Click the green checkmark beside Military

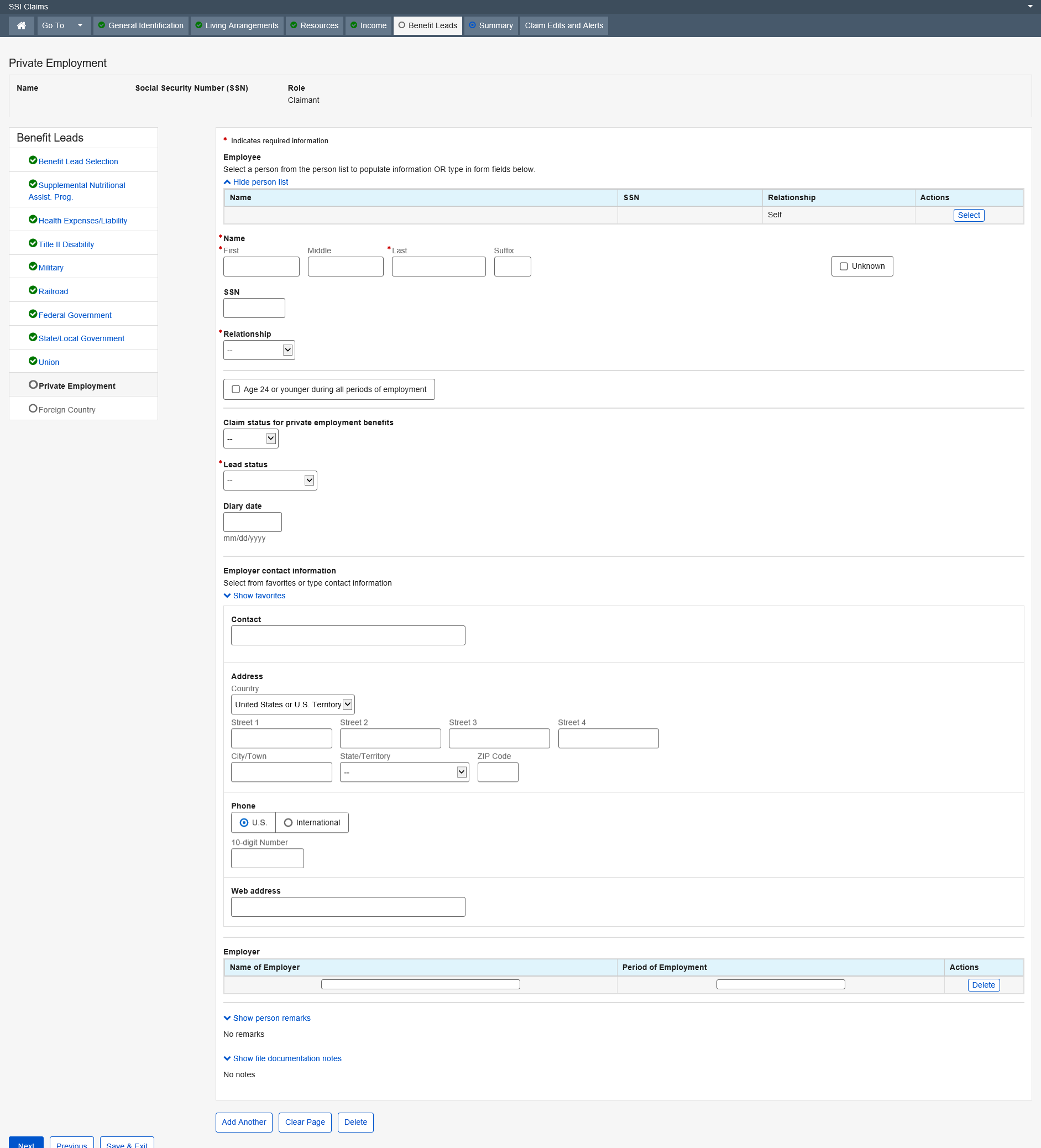point(33,267)
